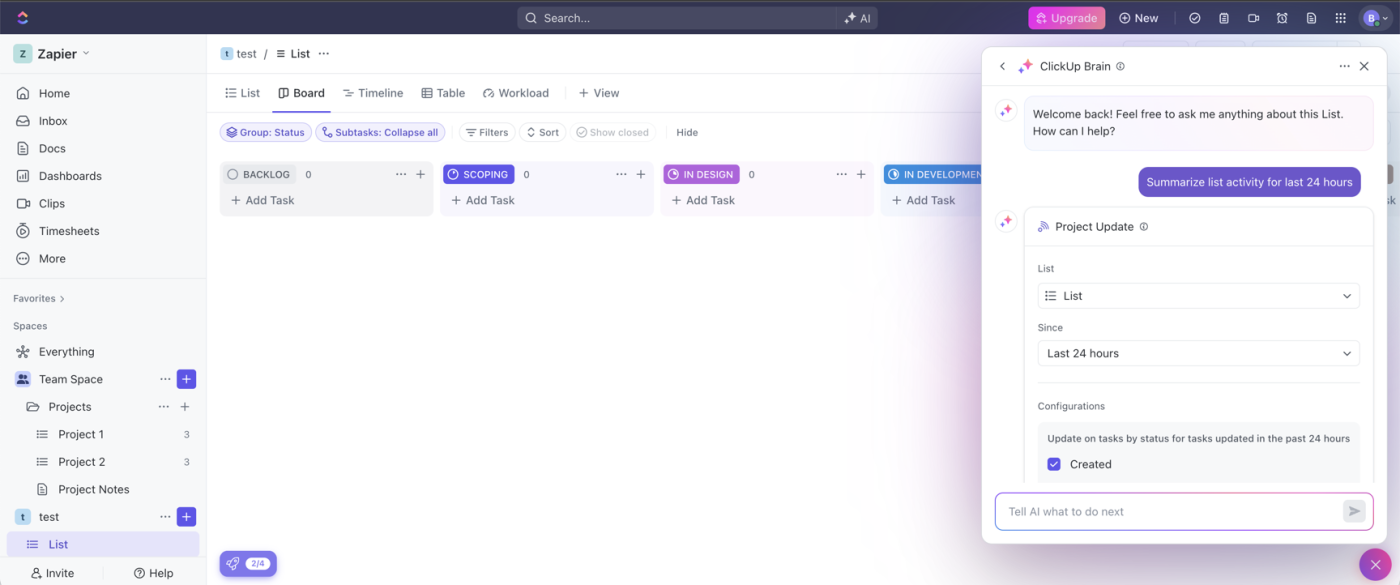Open Zapier workspace dropdown

[x=52, y=54]
